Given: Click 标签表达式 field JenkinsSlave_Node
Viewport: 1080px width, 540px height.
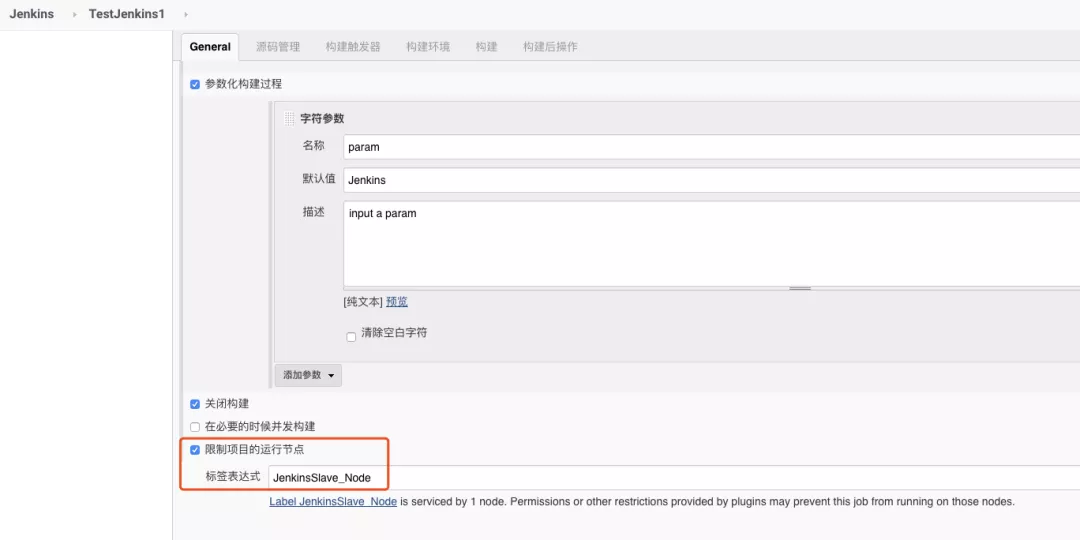Looking at the screenshot, I should pyautogui.click(x=674, y=477).
